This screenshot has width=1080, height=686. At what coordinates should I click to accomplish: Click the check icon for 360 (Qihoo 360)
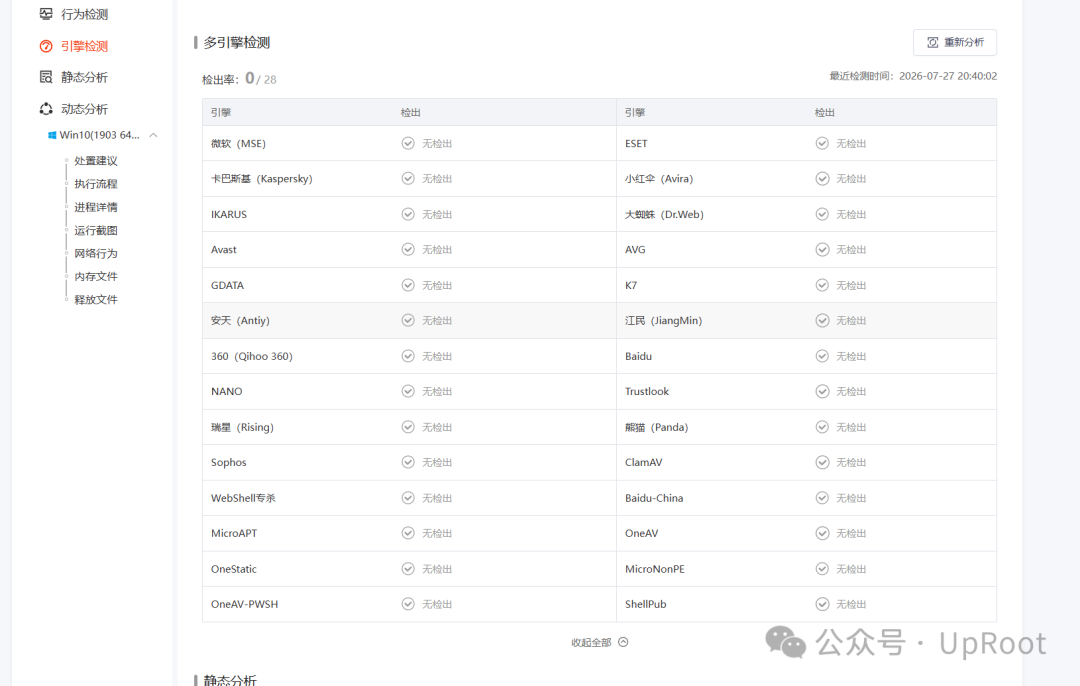point(408,356)
